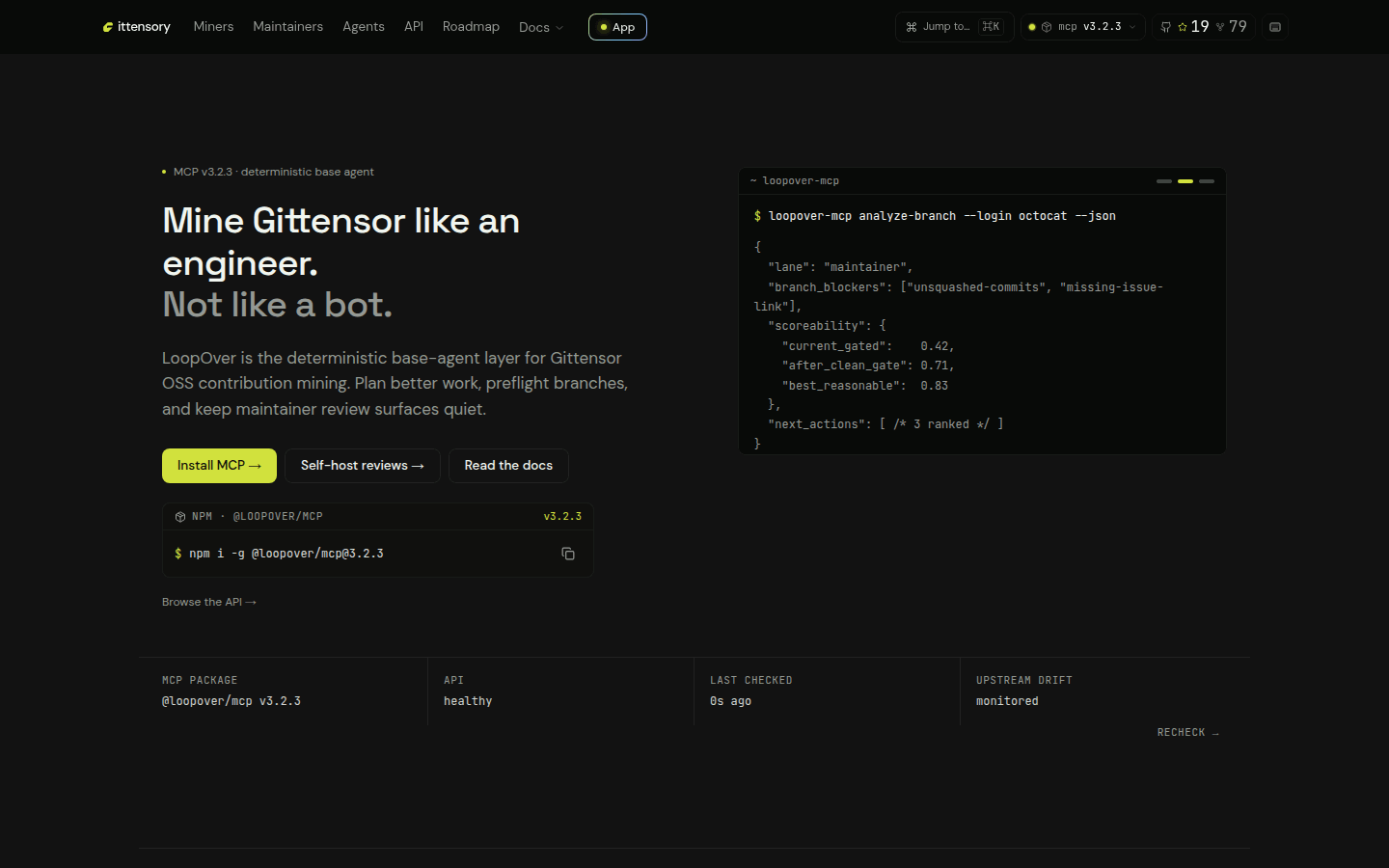Click the Gittensory logo in the navbar
The image size is (1389, 868).
[136, 27]
